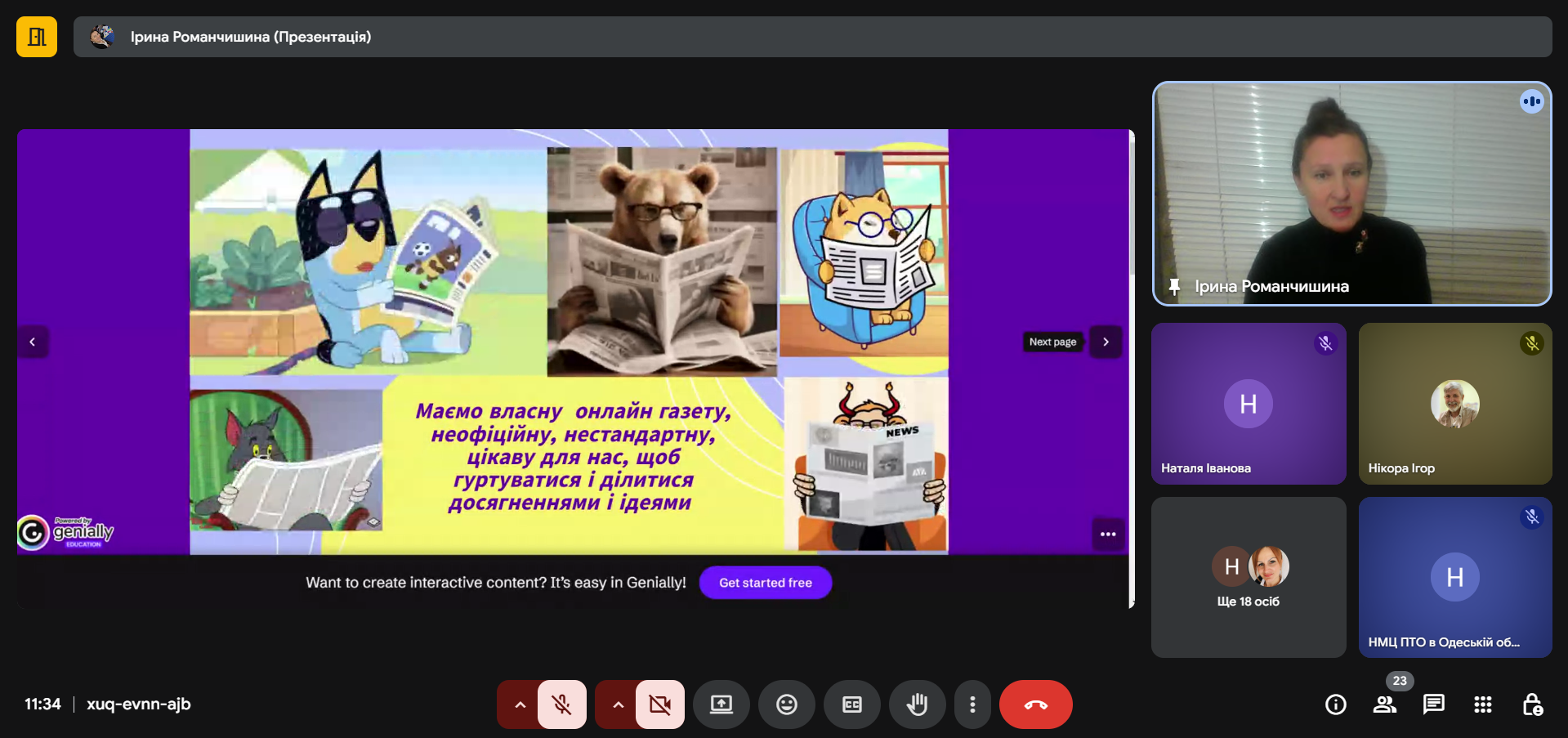This screenshot has height=738, width=1568.
Task: Unmute the microphone
Action: [561, 704]
